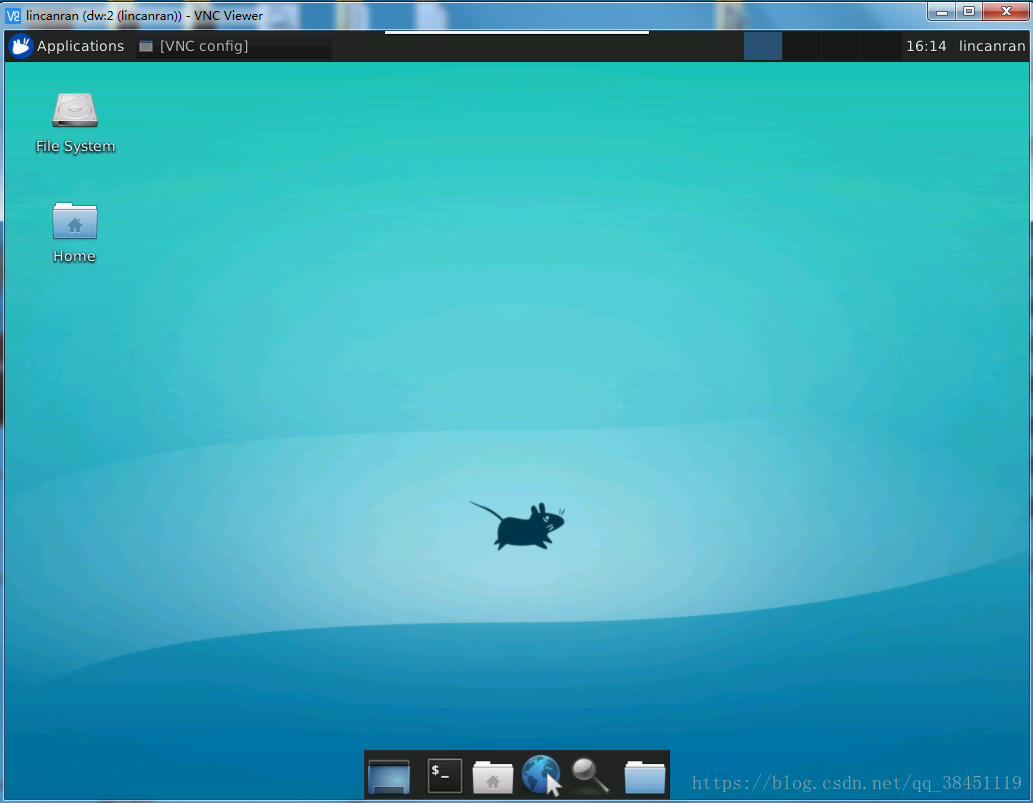Image resolution: width=1033 pixels, height=803 pixels.
Task: Click the 16:14 clock in the panel
Action: 926,46
